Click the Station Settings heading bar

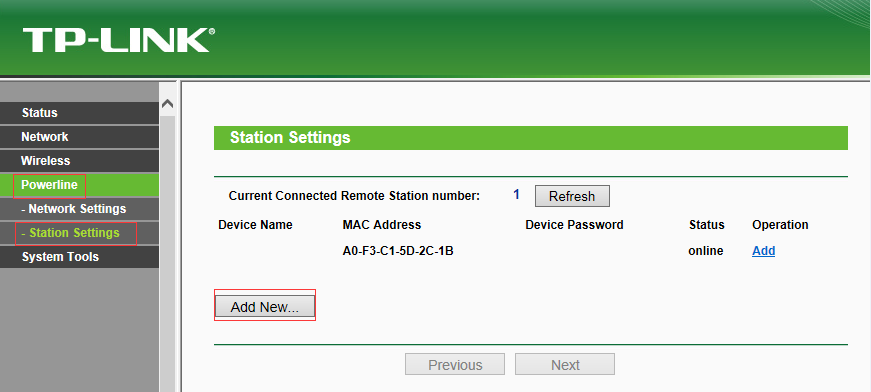[530, 138]
